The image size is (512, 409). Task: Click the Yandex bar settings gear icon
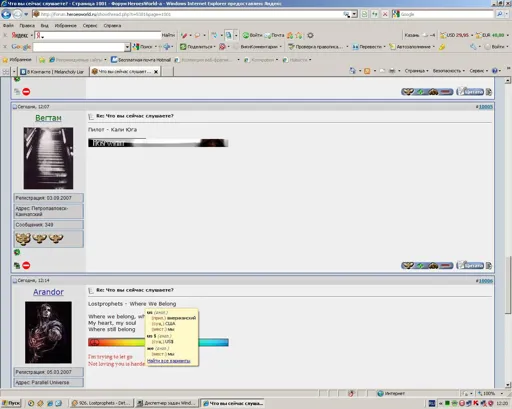pyautogui.click(x=310, y=35)
